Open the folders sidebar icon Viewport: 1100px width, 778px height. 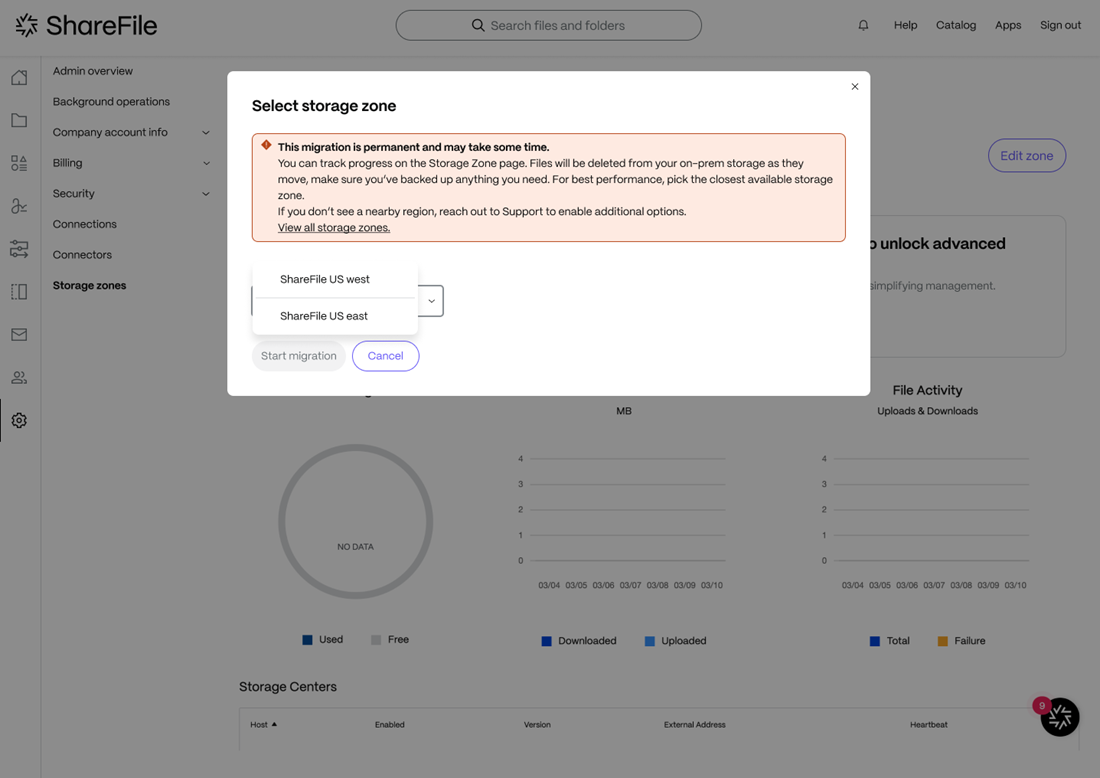click(20, 120)
